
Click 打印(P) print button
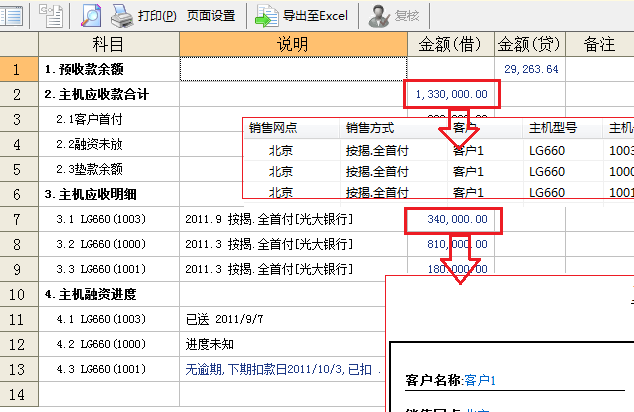157,16
